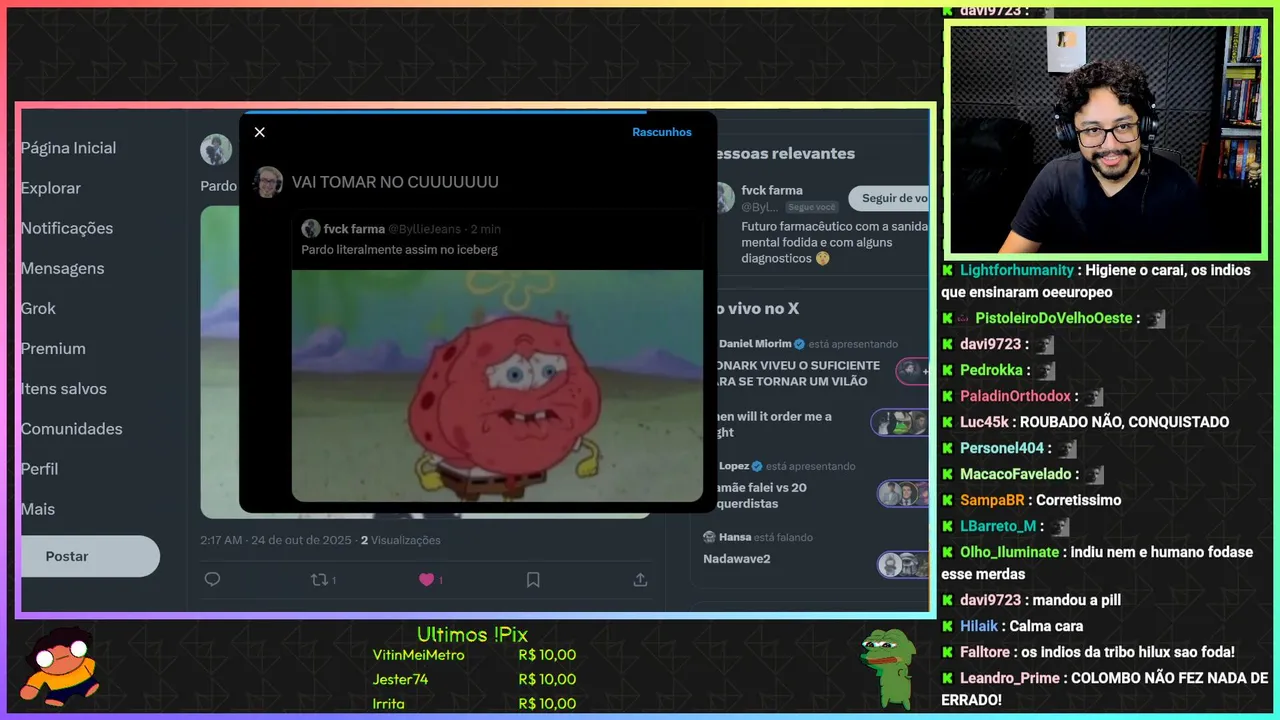1280x720 pixels.
Task: Click tweet timestamp 2:17 AM
Action: 221,540
